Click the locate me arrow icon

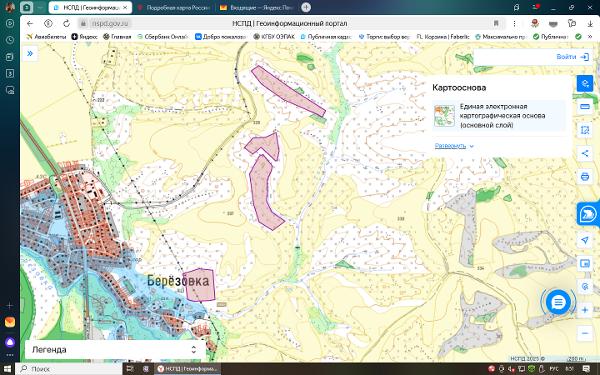(x=585, y=240)
